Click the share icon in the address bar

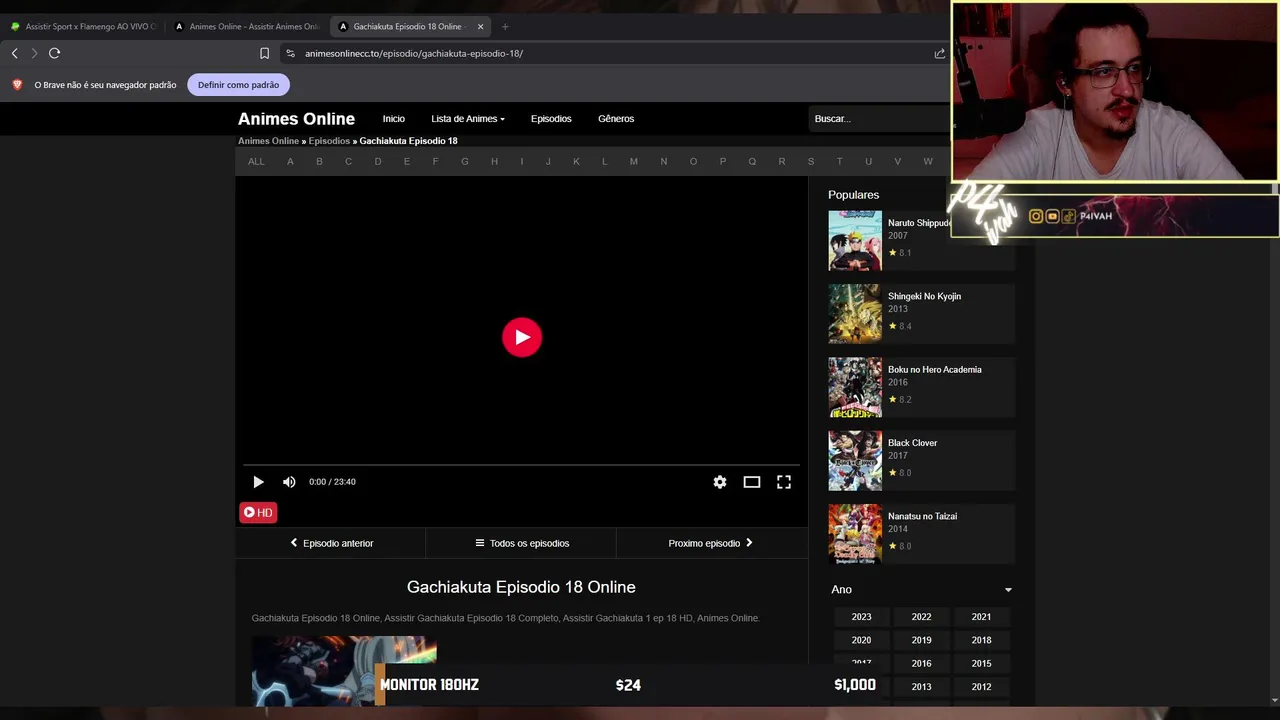pyautogui.click(x=939, y=53)
